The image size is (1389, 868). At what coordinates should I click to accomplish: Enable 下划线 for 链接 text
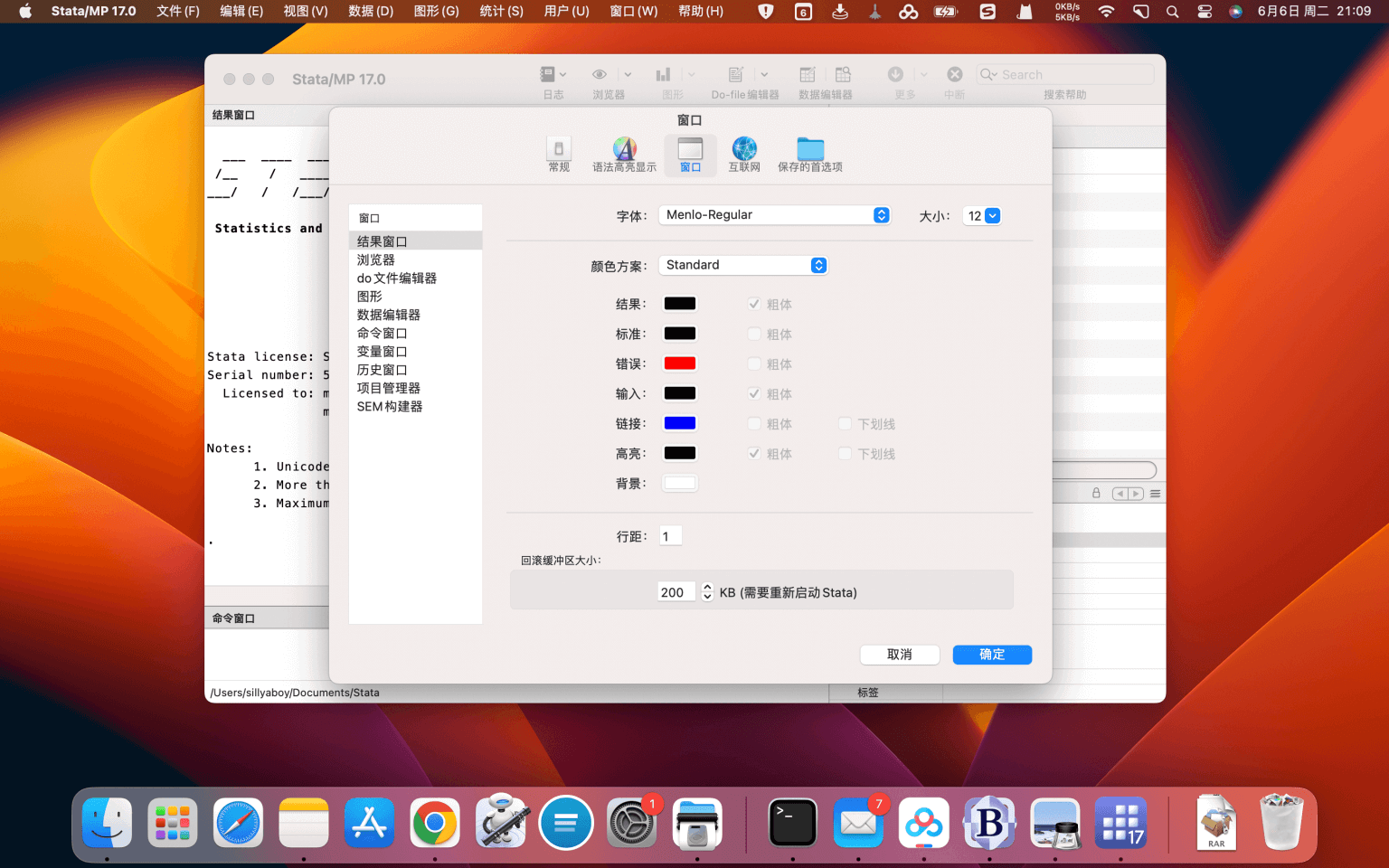843,423
